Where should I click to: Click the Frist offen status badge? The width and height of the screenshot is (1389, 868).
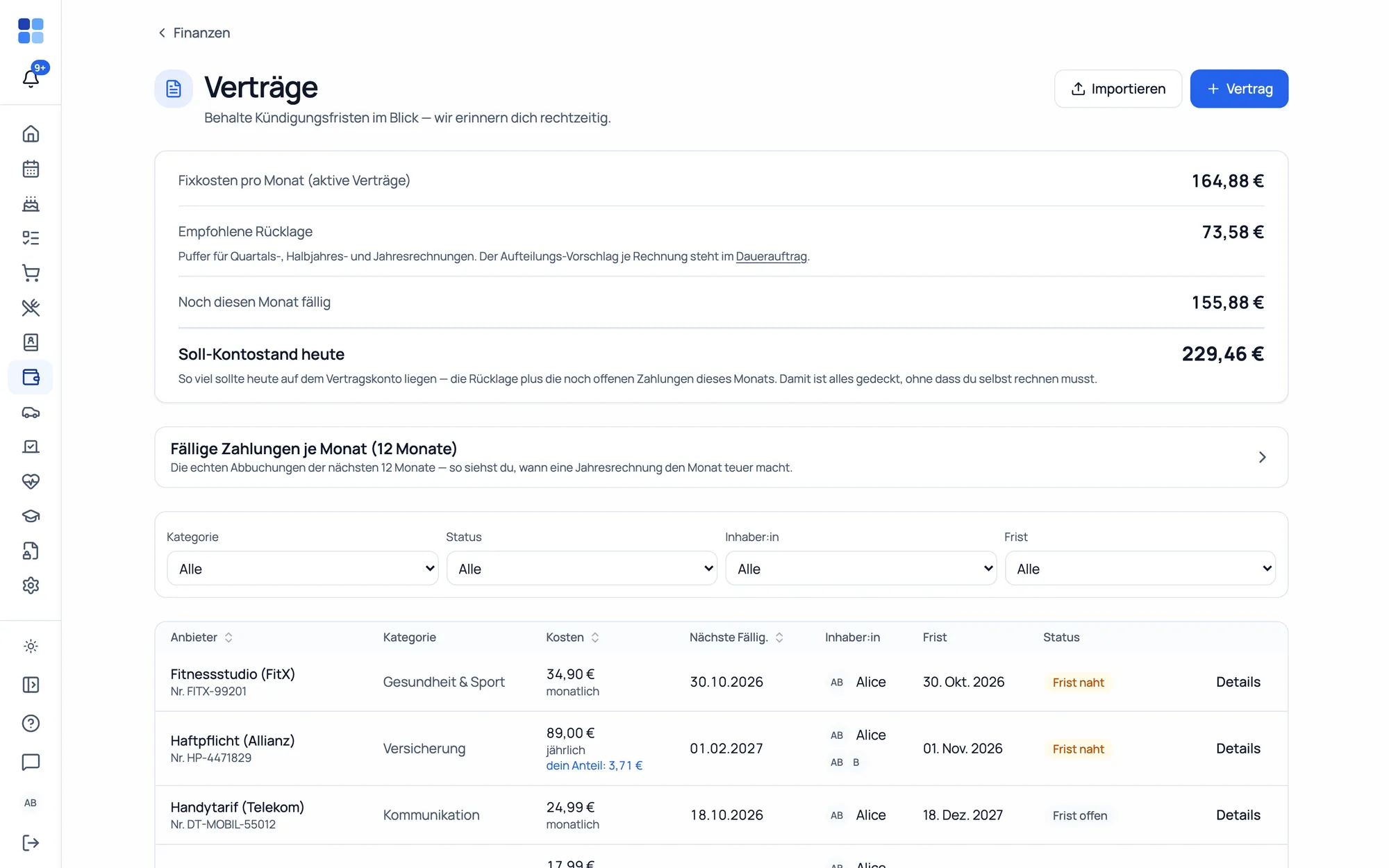tap(1079, 816)
